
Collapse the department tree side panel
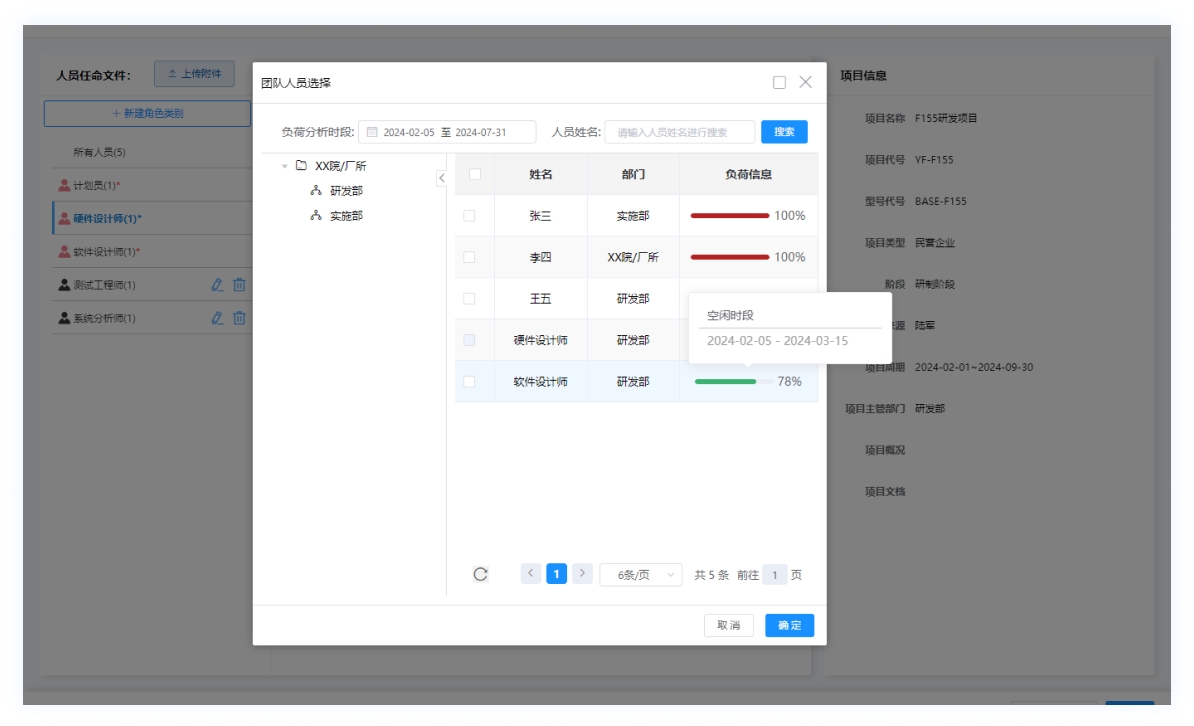pyautogui.click(x=441, y=178)
